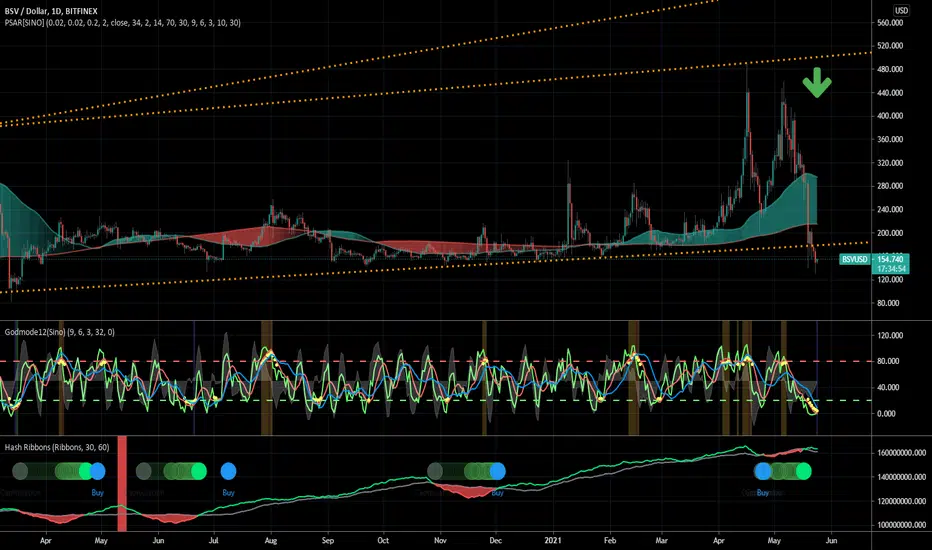Screen dimensions: 932x550
Task: Click the 140000000.000 Hash Ribbons axis label
Action: [901, 477]
